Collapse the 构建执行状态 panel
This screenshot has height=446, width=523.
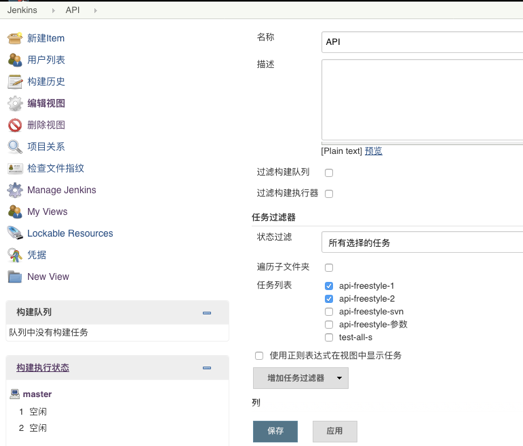(207, 368)
